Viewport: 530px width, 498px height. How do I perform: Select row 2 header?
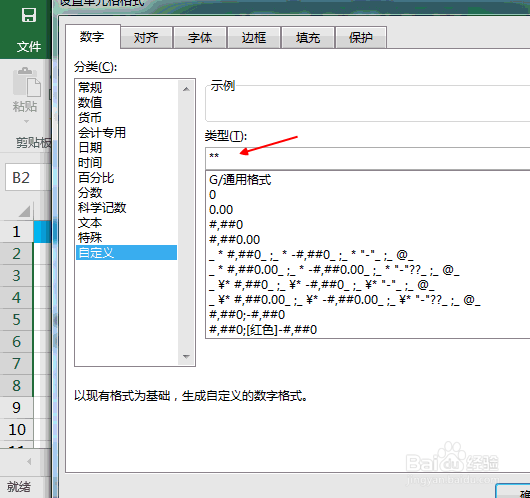tap(16, 254)
